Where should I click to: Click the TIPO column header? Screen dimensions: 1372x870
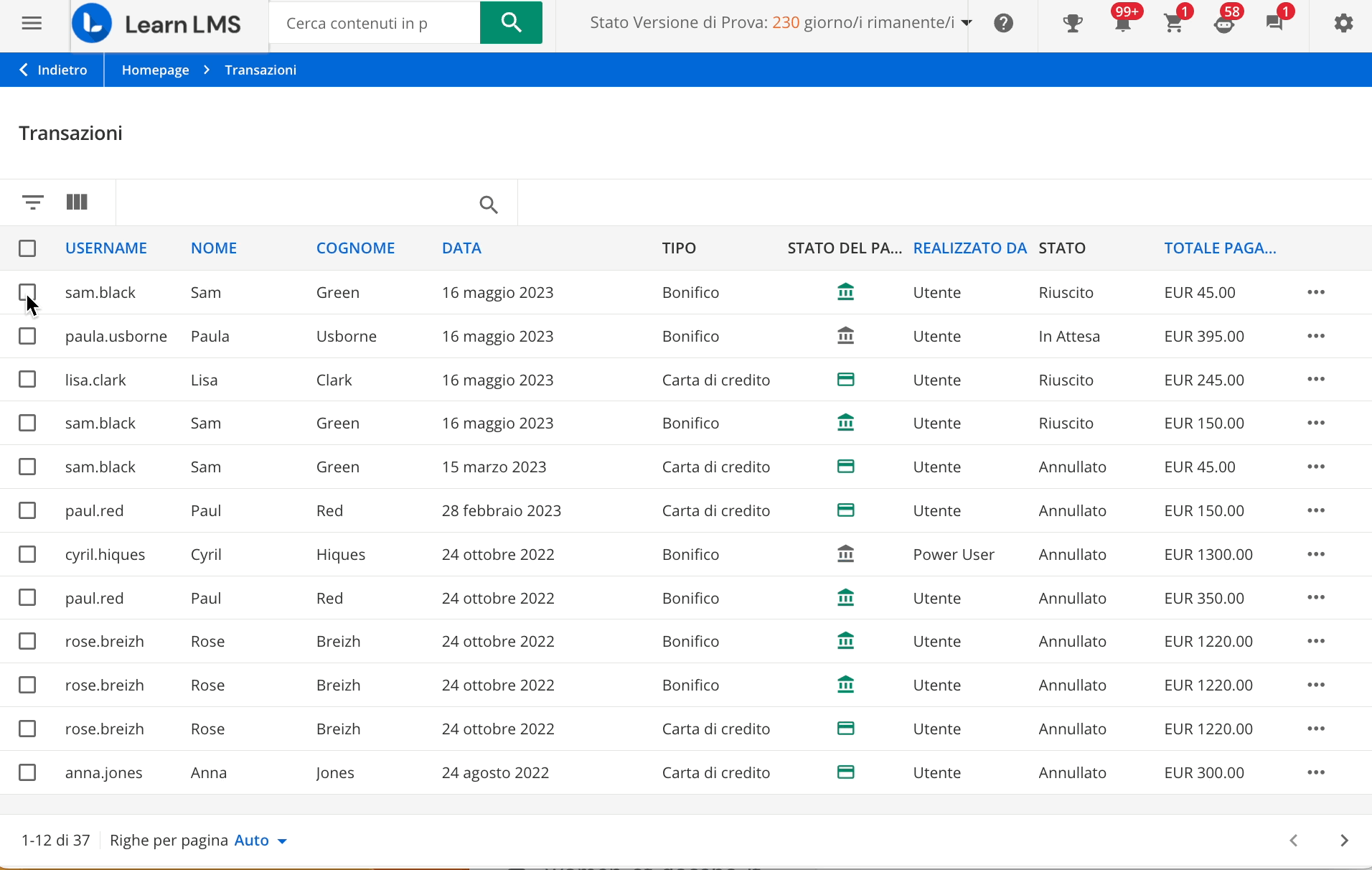coord(679,248)
